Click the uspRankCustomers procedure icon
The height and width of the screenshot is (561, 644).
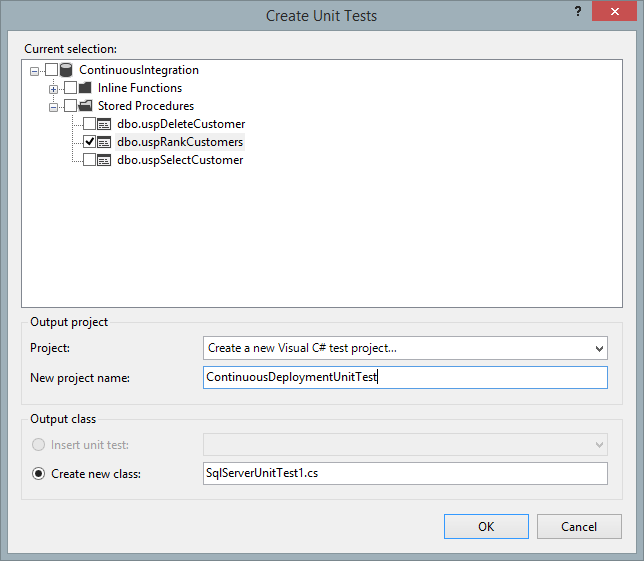pos(104,142)
